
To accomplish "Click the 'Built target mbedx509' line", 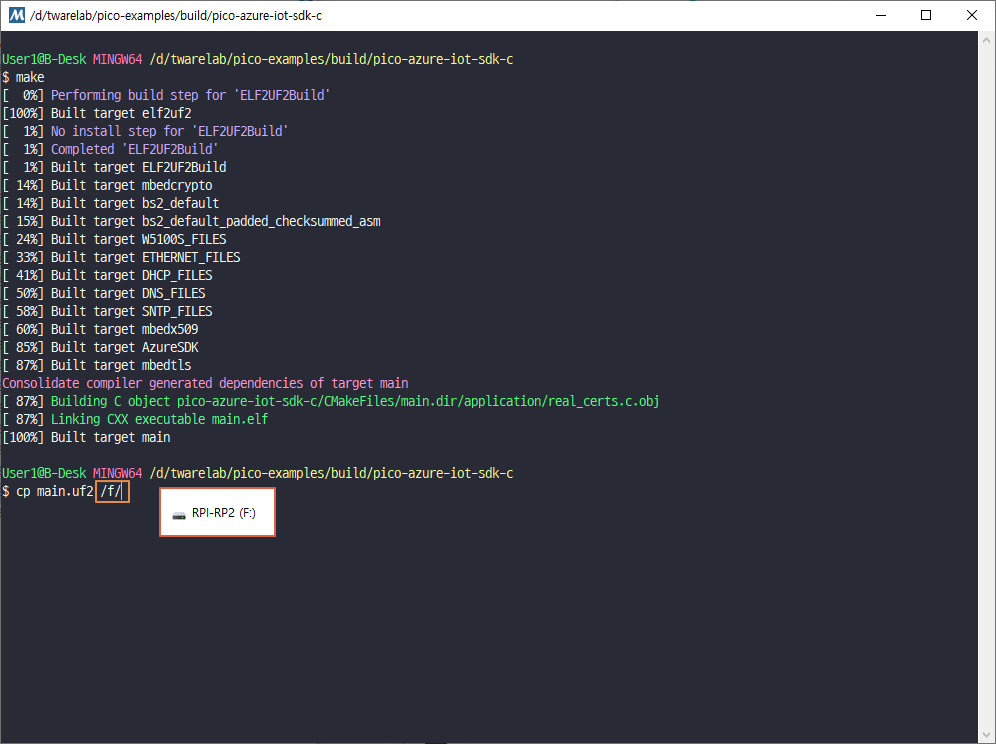I will click(100, 329).
